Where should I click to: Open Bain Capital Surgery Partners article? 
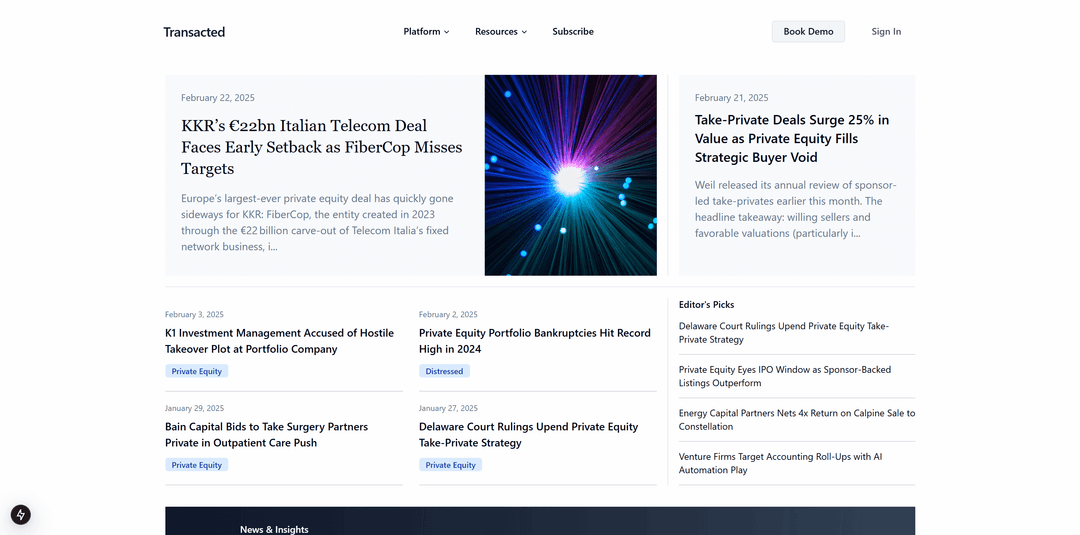pos(267,434)
